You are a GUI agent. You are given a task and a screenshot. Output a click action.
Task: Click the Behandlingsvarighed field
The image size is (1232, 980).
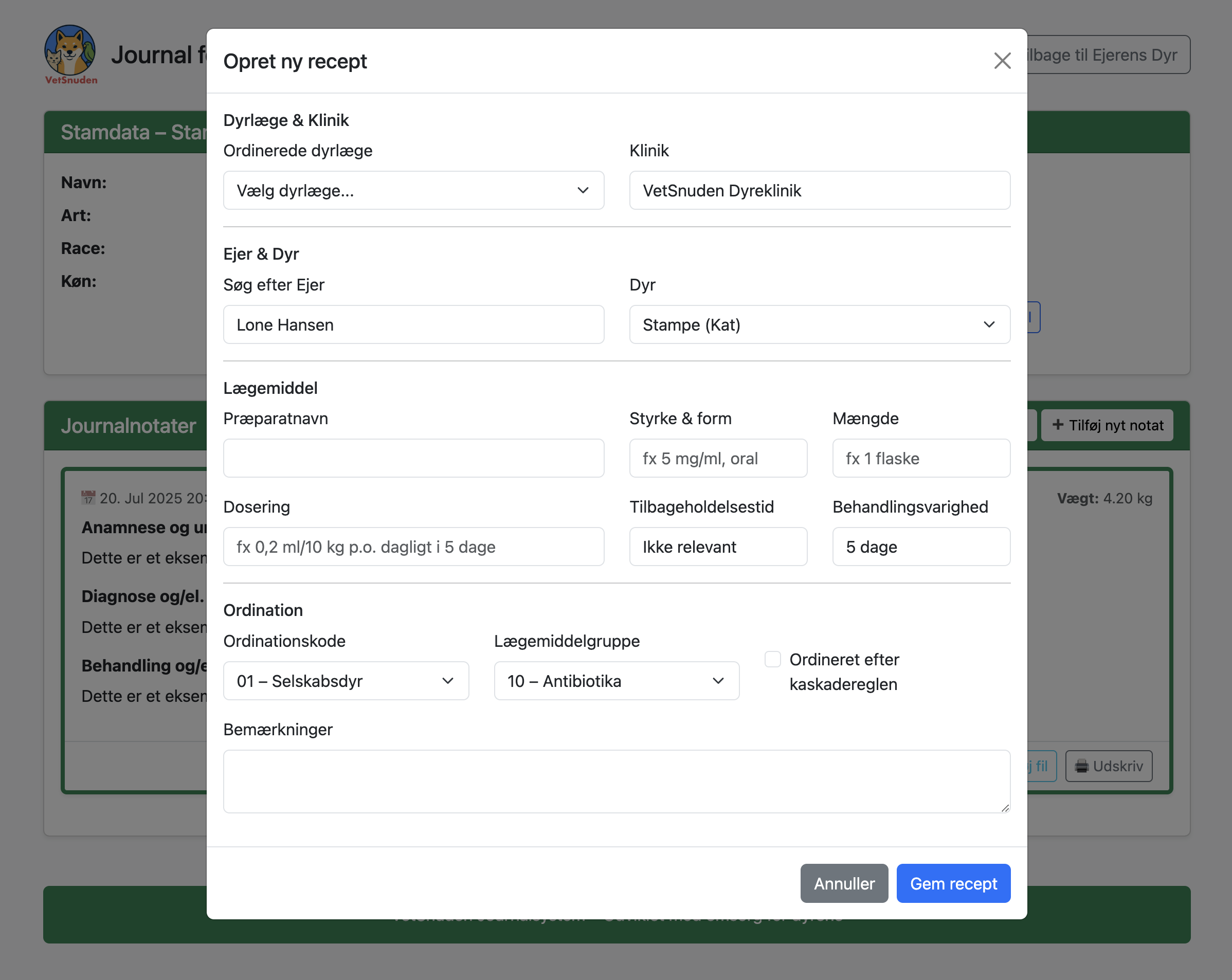921,547
